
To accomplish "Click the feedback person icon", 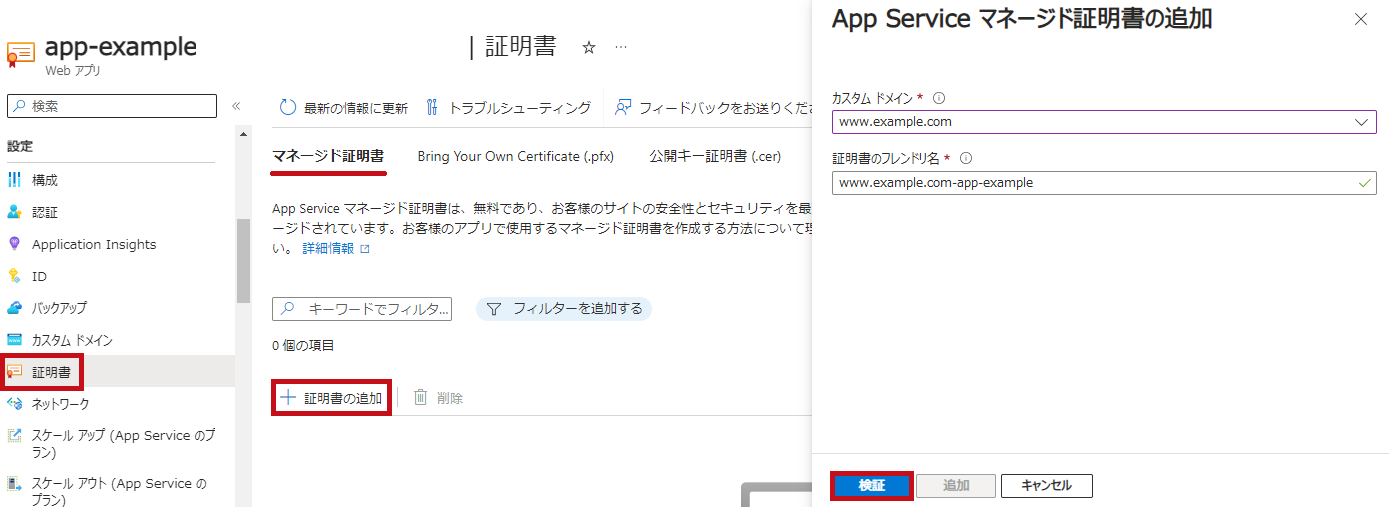I will tap(623, 107).
